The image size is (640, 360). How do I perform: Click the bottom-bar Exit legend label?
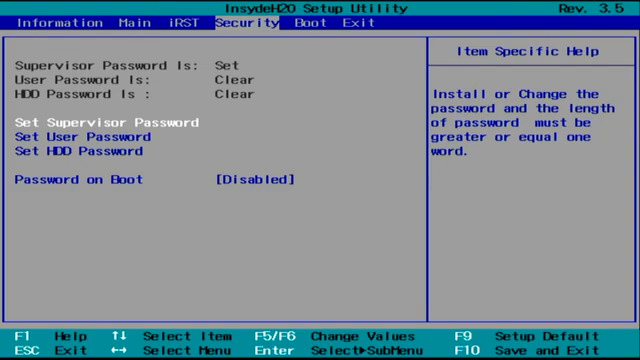[x=71, y=351]
